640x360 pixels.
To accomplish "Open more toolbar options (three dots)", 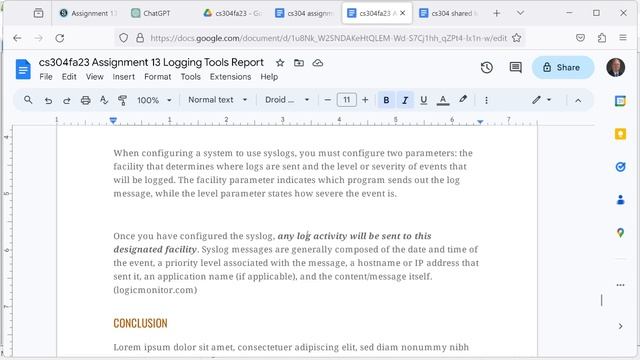I will point(486,100).
